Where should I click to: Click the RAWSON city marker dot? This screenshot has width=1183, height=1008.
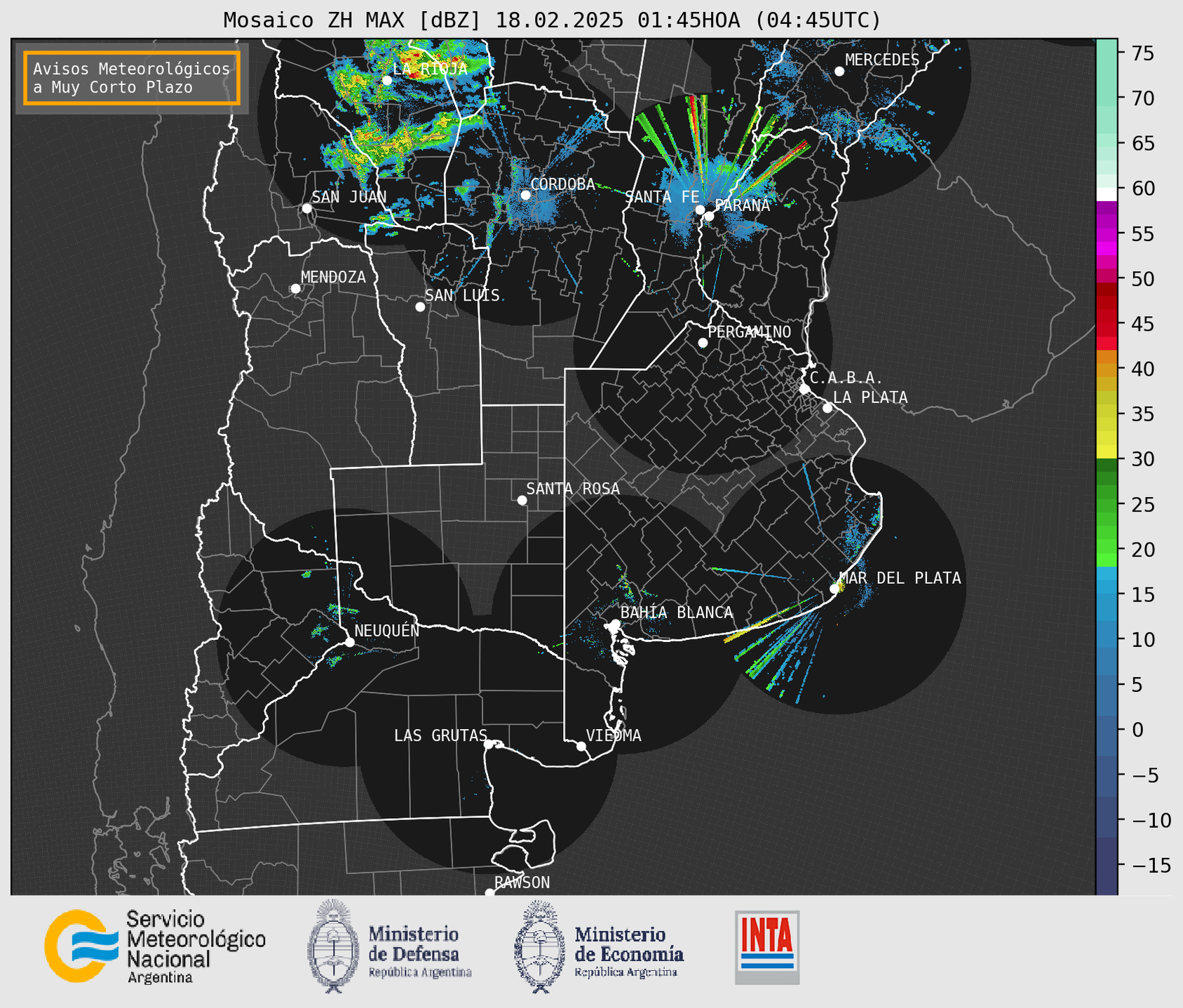coord(489,893)
